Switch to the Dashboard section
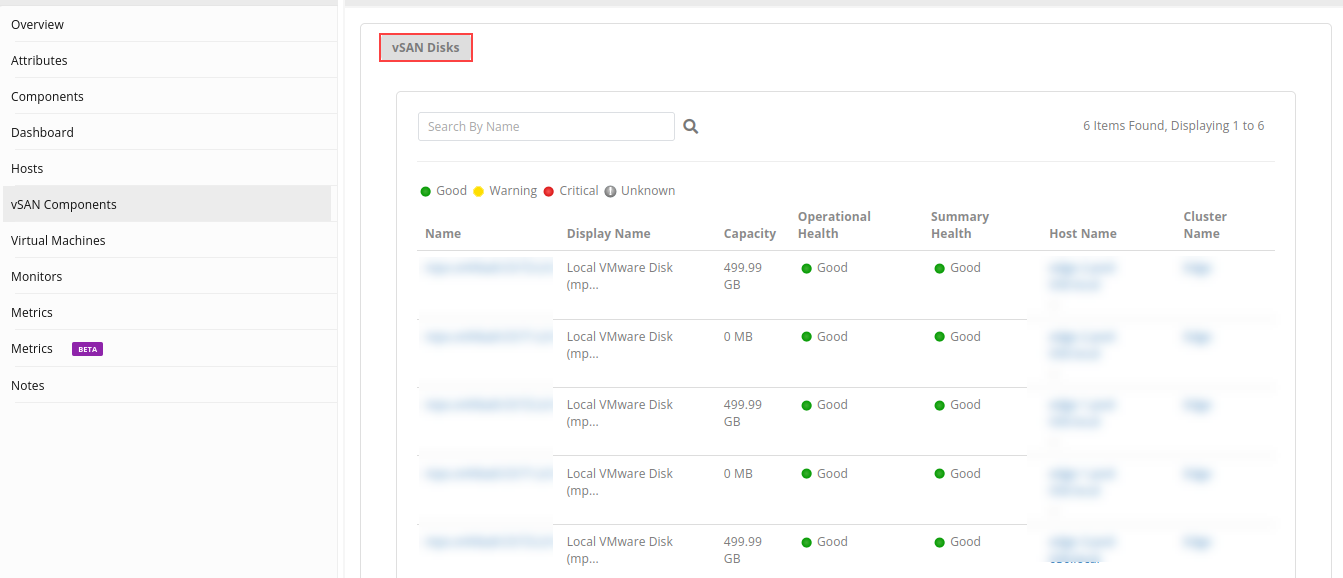The image size is (1343, 578). tap(42, 132)
